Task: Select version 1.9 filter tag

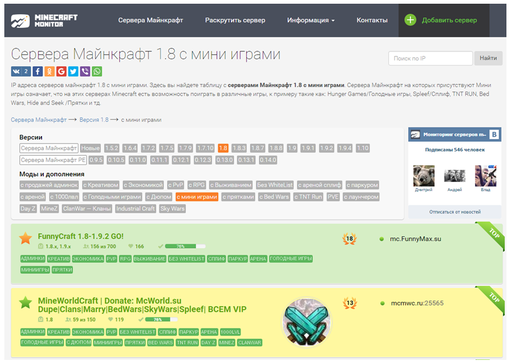Action: (292, 148)
